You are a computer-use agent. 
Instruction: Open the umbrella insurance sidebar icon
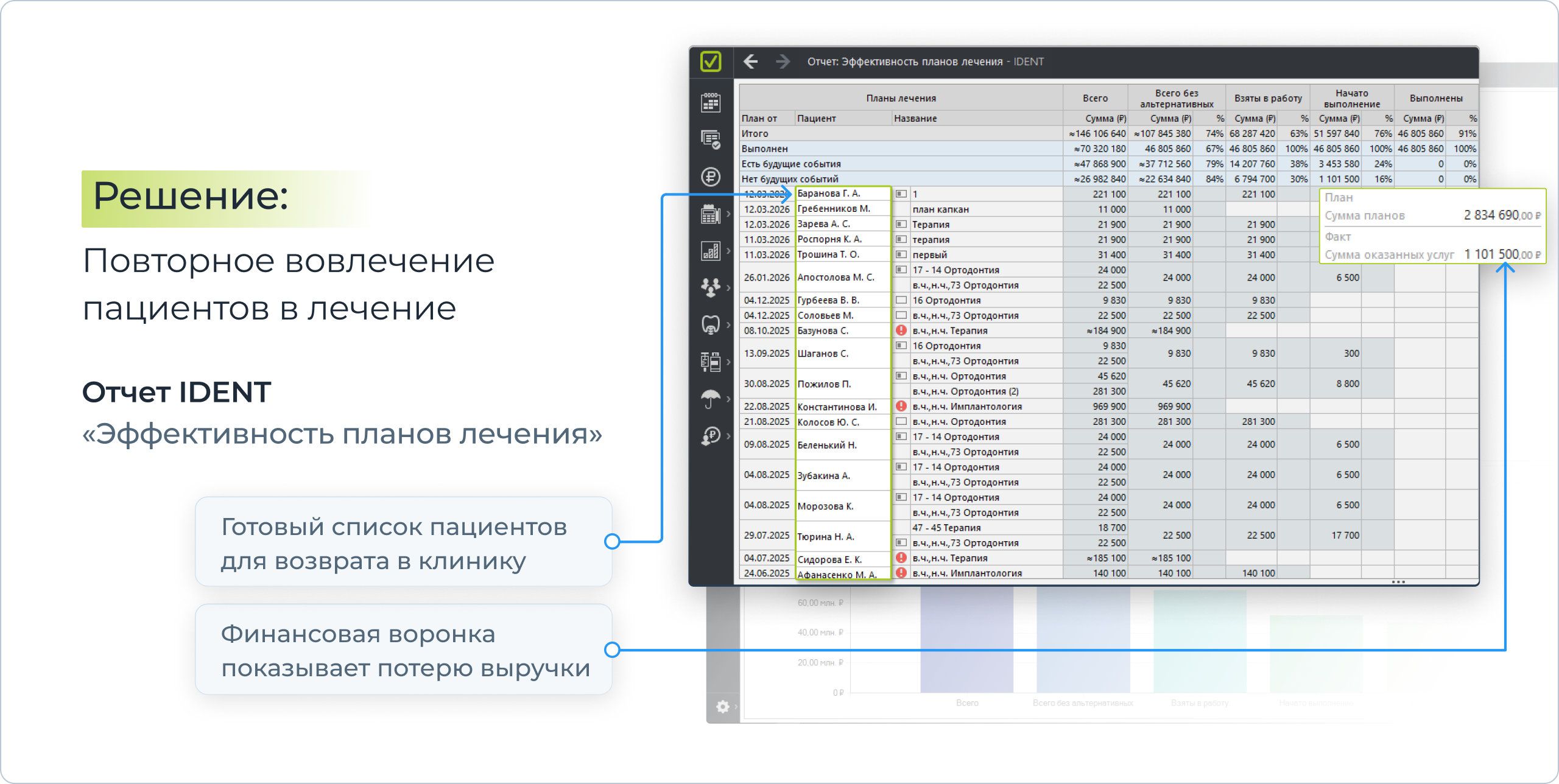711,399
